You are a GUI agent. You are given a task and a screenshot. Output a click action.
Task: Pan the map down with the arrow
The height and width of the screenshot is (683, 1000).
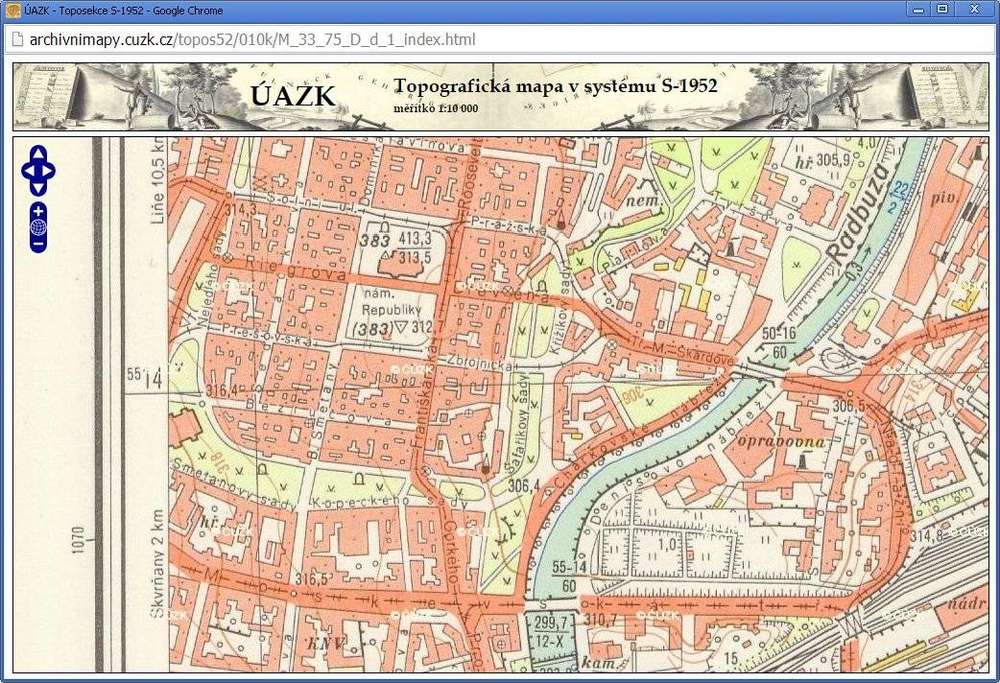(x=38, y=187)
